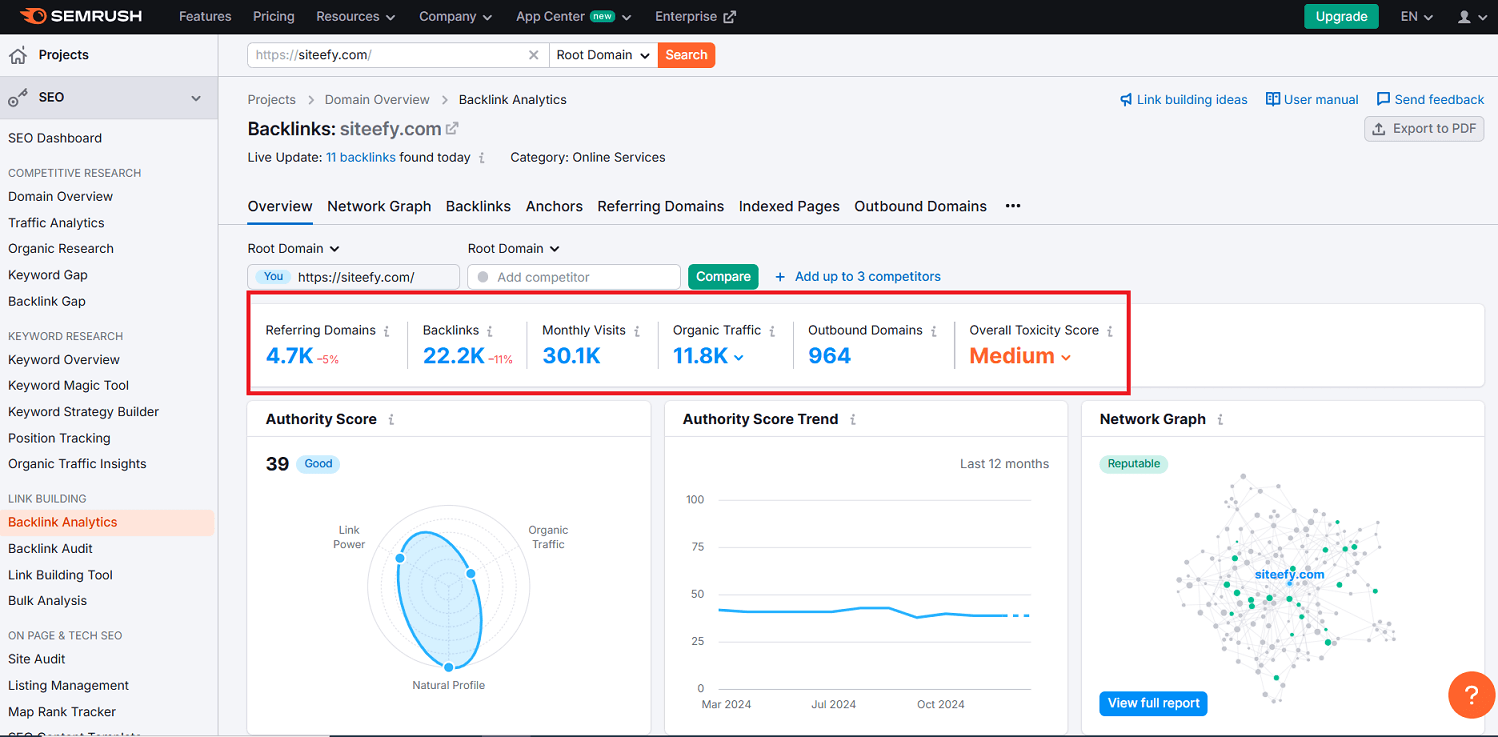
Task: Click the Link building ideas icon
Action: (1127, 99)
